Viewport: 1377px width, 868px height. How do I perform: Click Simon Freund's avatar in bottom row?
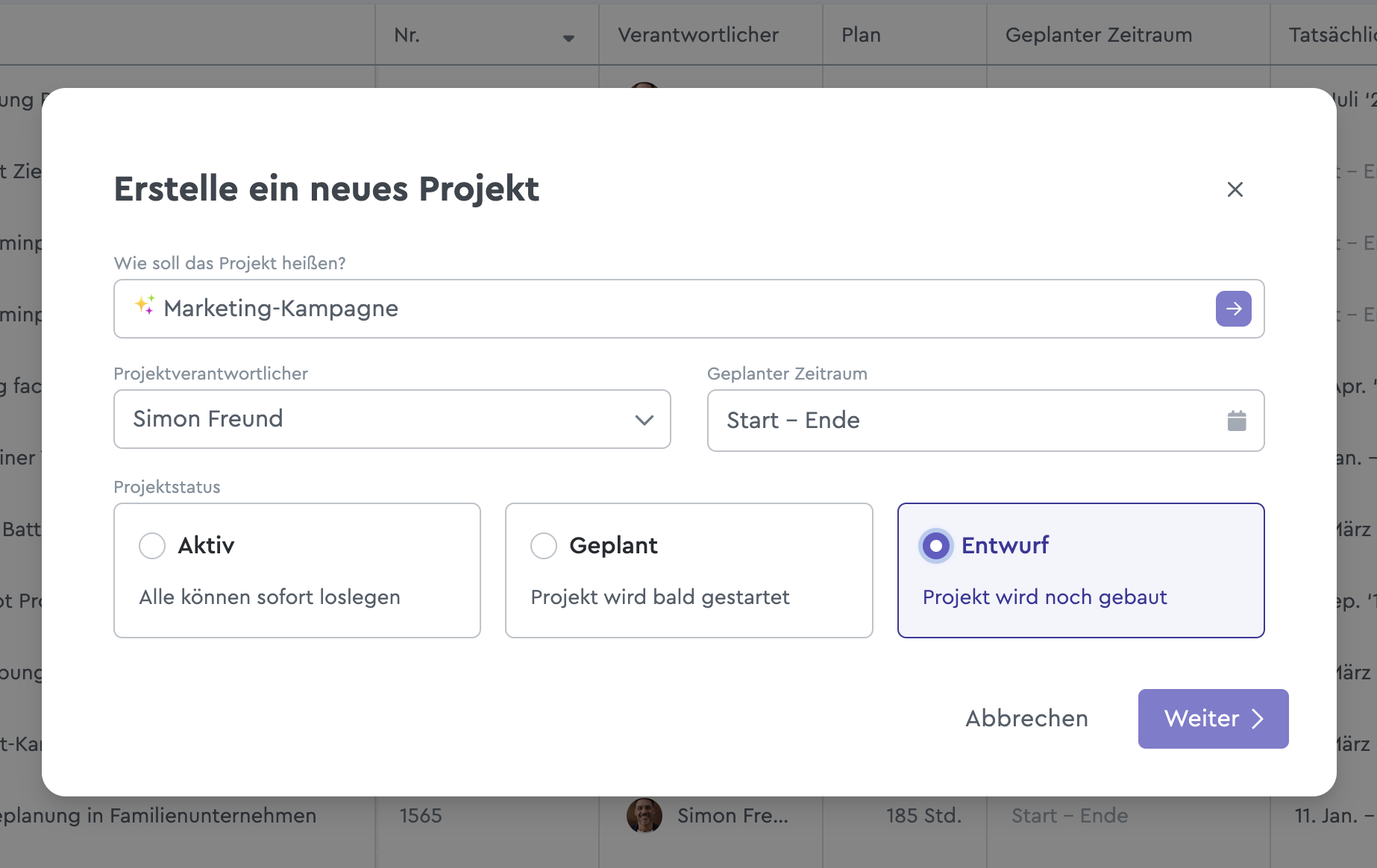click(x=644, y=815)
